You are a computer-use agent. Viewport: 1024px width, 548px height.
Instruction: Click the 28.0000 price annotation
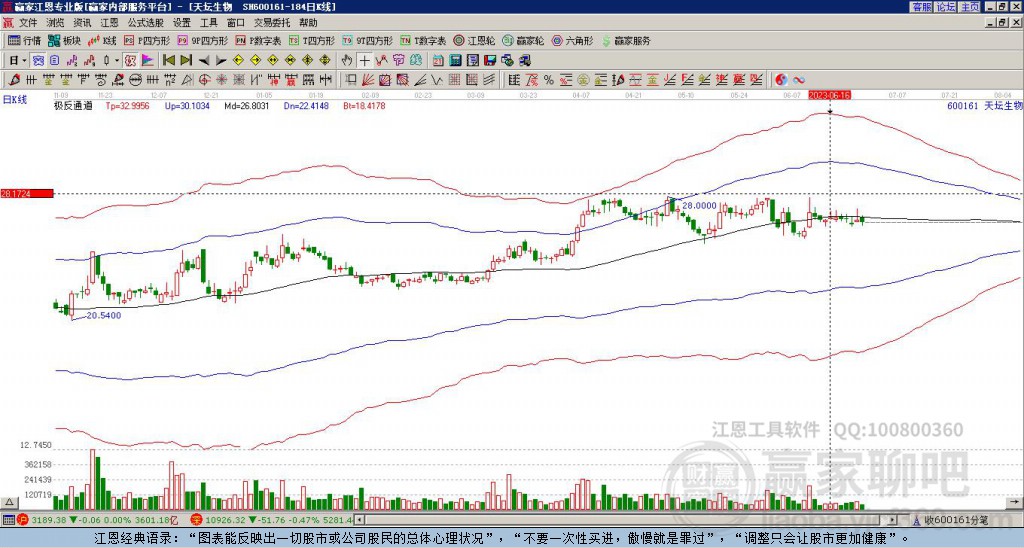(x=699, y=205)
